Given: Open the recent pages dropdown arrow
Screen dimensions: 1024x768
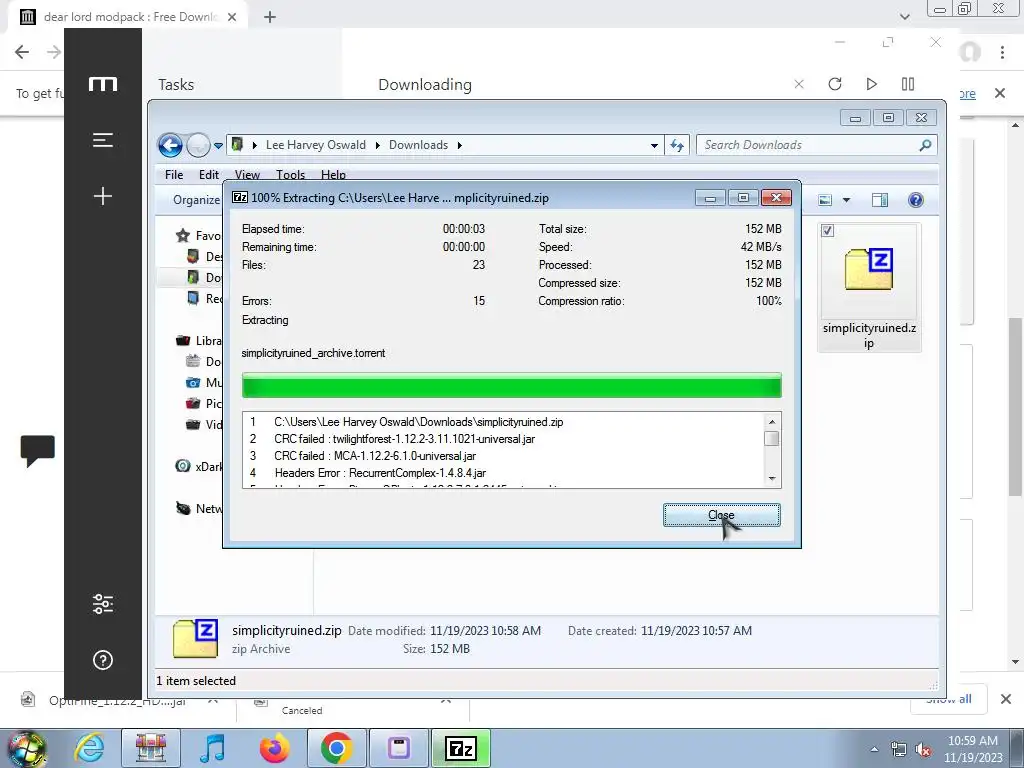Looking at the screenshot, I should tap(218, 146).
